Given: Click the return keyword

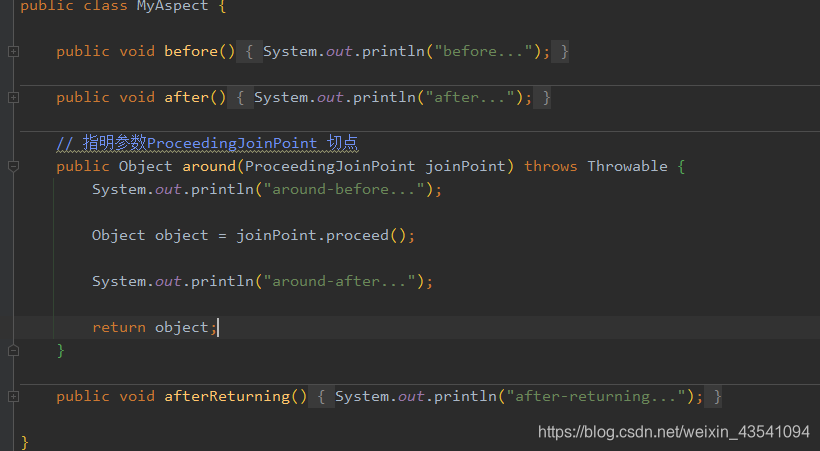Looking at the screenshot, I should pos(119,328).
